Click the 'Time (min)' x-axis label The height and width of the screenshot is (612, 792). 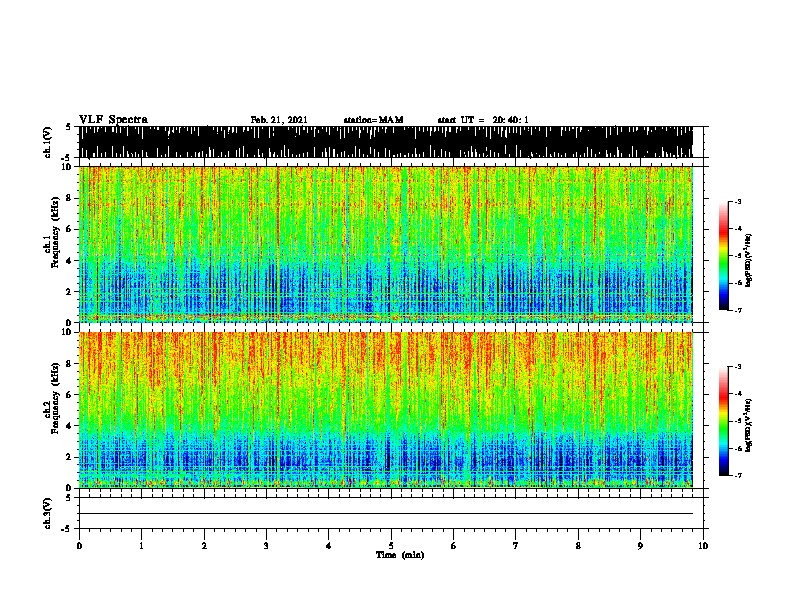pos(400,555)
